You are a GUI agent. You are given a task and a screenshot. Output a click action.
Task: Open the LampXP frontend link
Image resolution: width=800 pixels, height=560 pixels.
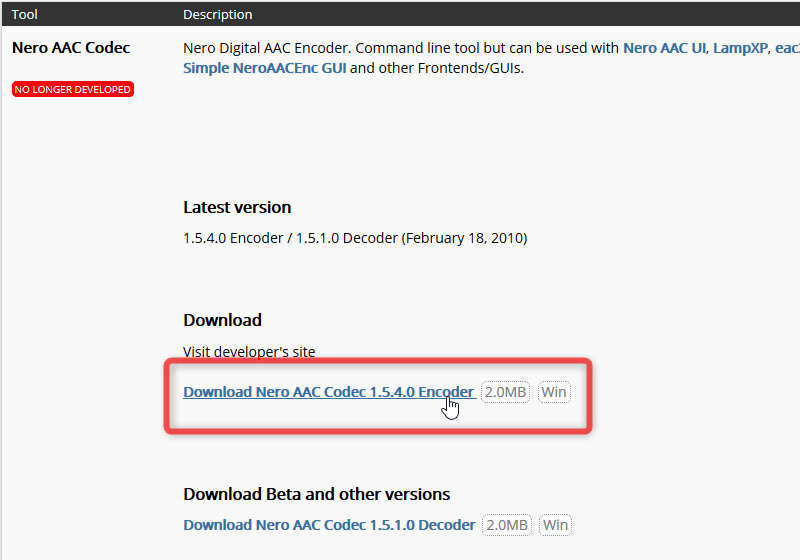pyautogui.click(x=740, y=48)
